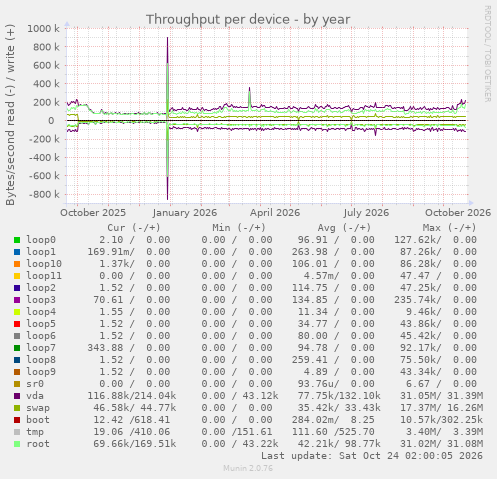Click the loop4 lime color swatch
The height and width of the screenshot is (479, 497).
tap(17, 312)
